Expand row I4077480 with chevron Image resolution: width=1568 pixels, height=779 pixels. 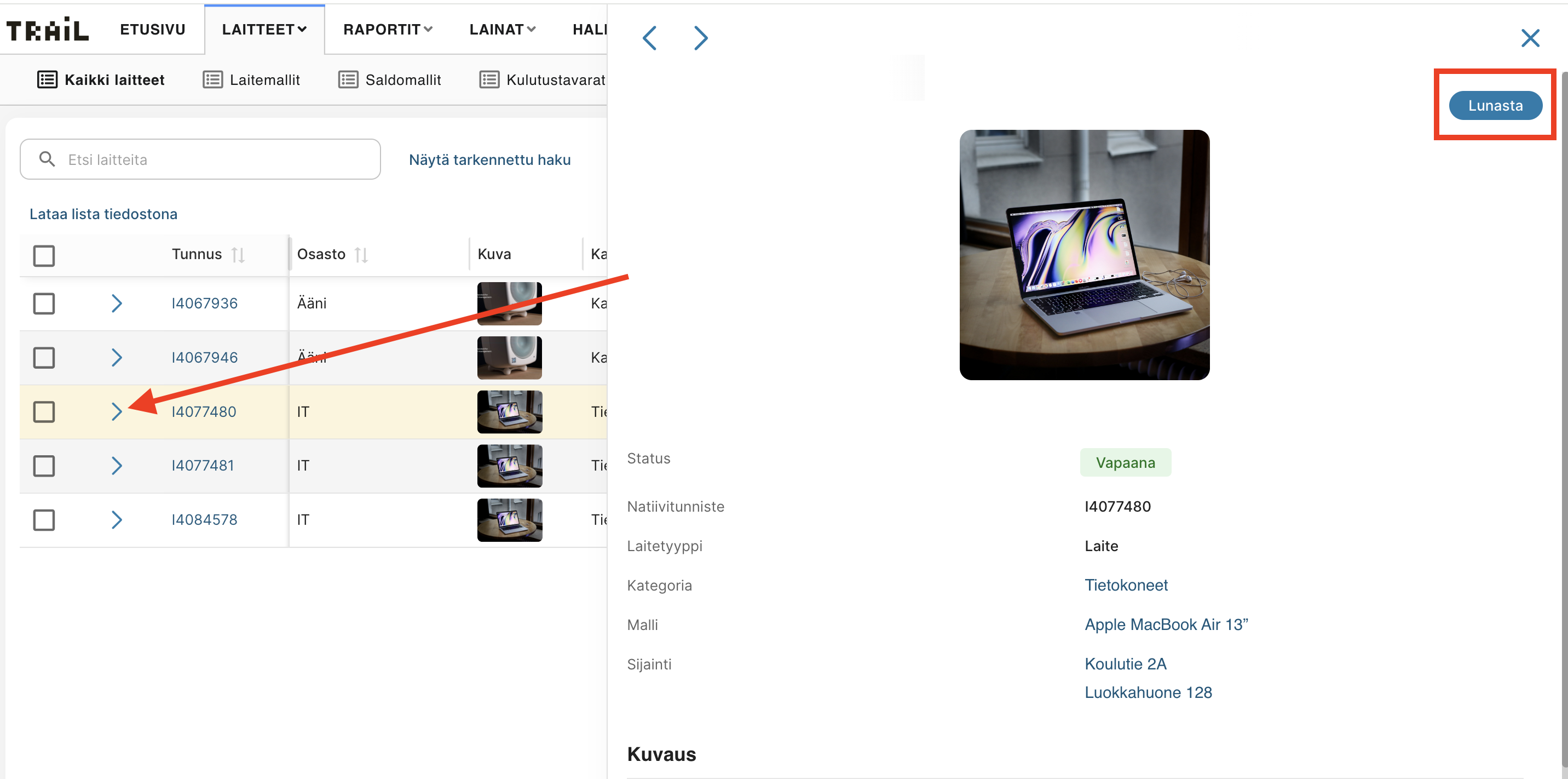pos(117,412)
